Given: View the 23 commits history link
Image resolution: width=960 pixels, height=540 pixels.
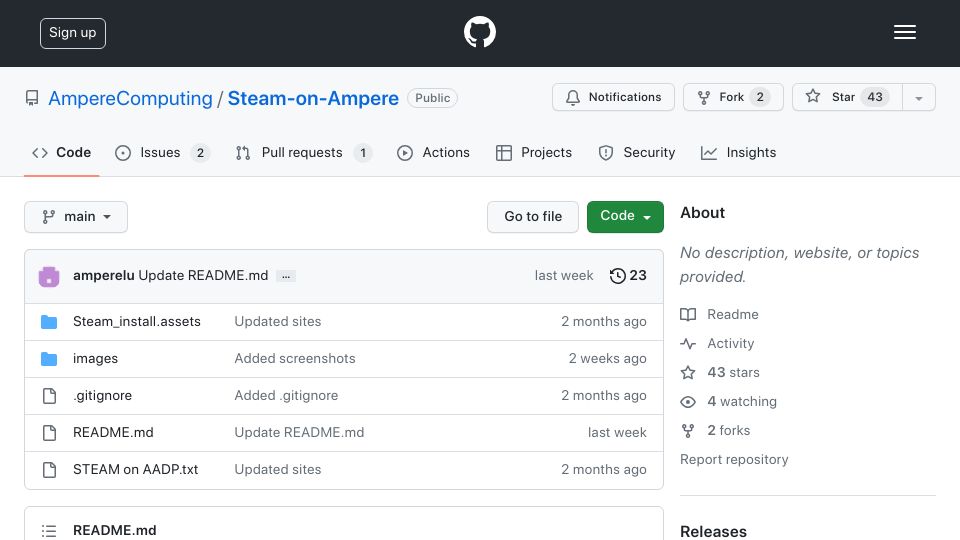Looking at the screenshot, I should pos(628,276).
